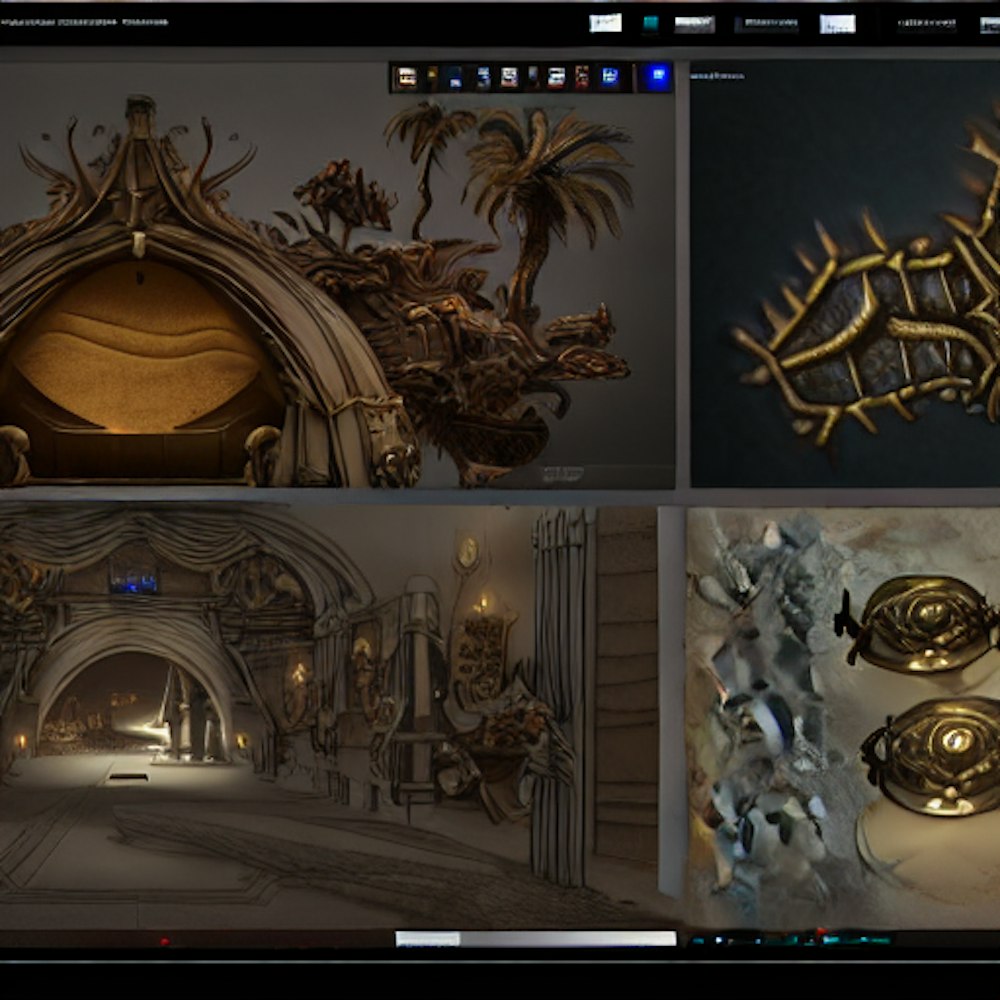The height and width of the screenshot is (1000, 1000).
Task: Click the teal square icon in top bar
Action: pyautogui.click(x=650, y=24)
